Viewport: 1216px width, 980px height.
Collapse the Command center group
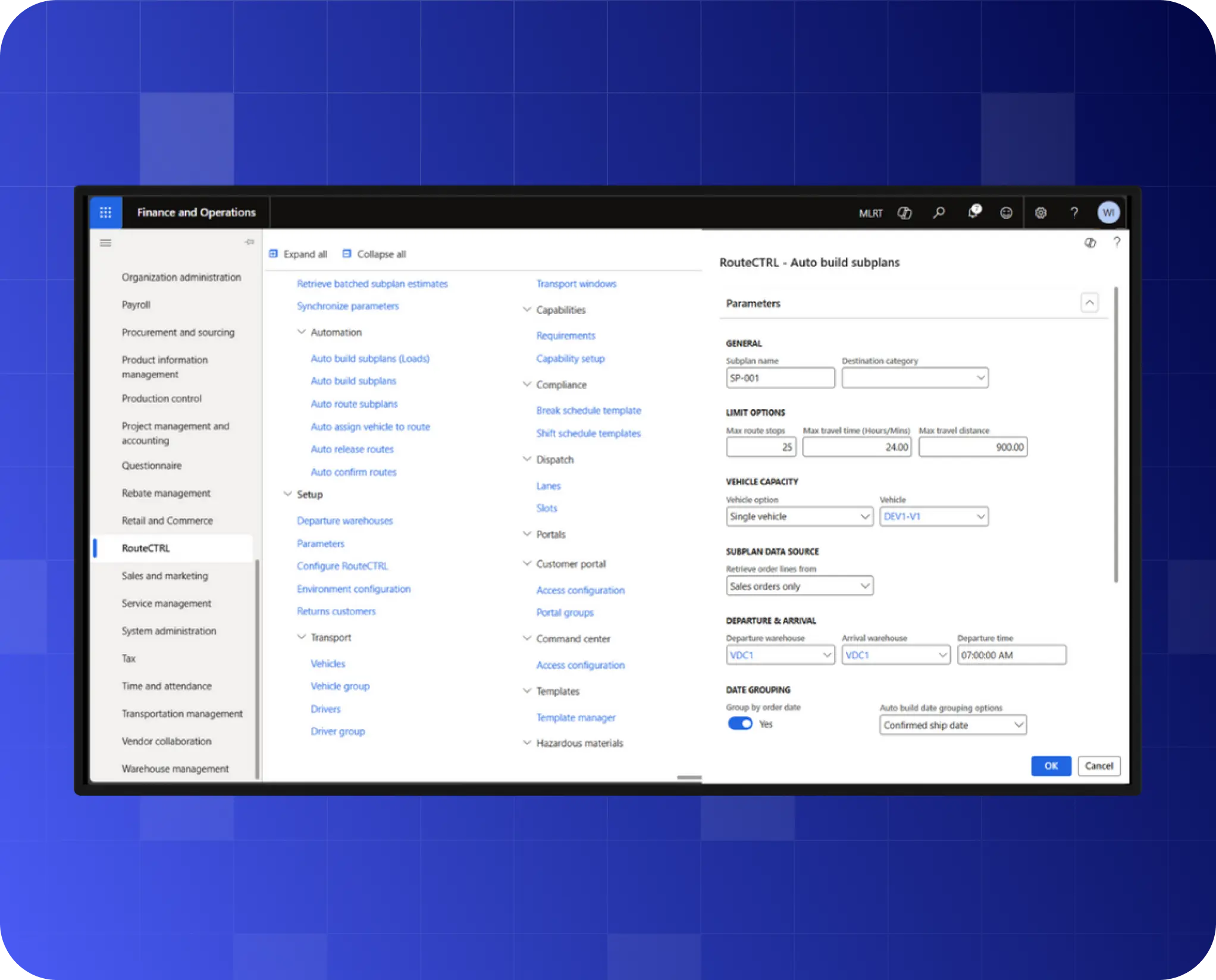526,638
